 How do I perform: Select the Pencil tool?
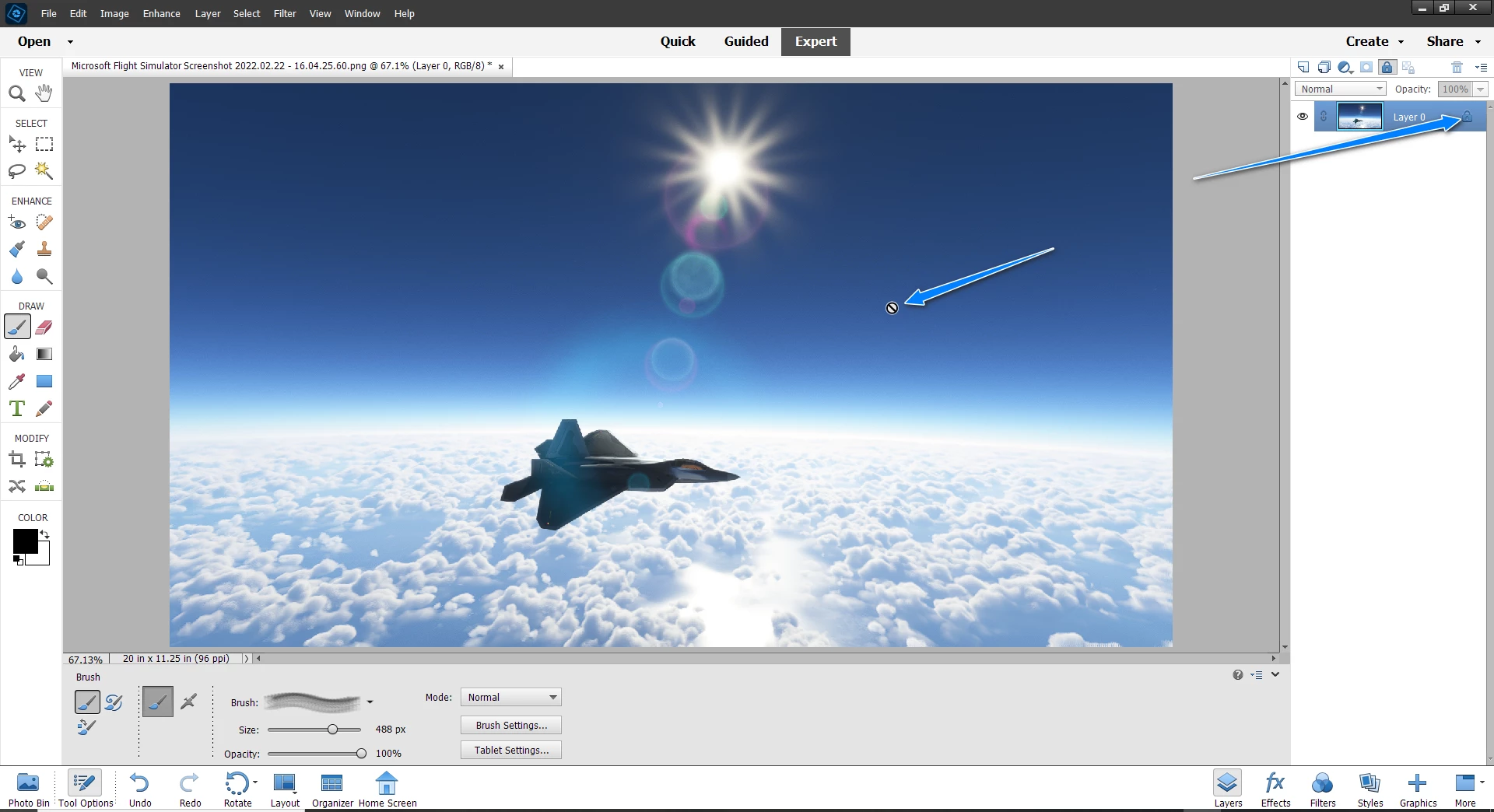click(x=44, y=408)
